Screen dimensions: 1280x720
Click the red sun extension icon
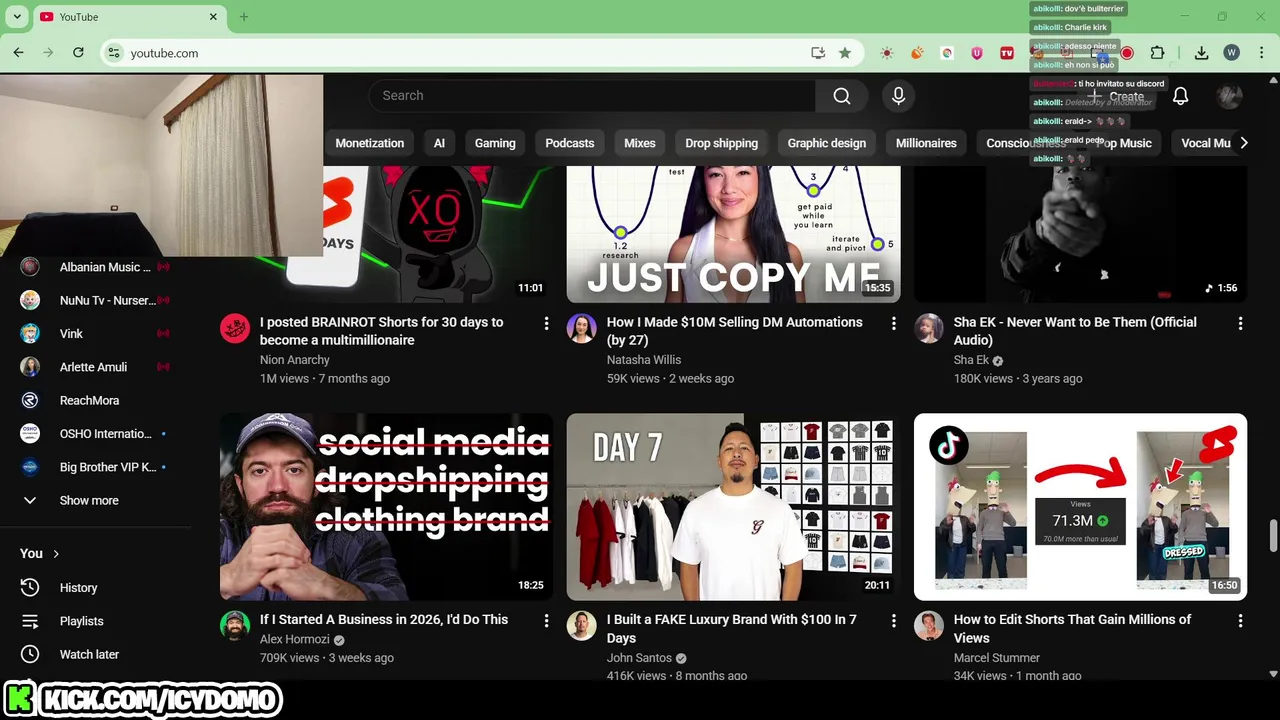tap(886, 53)
